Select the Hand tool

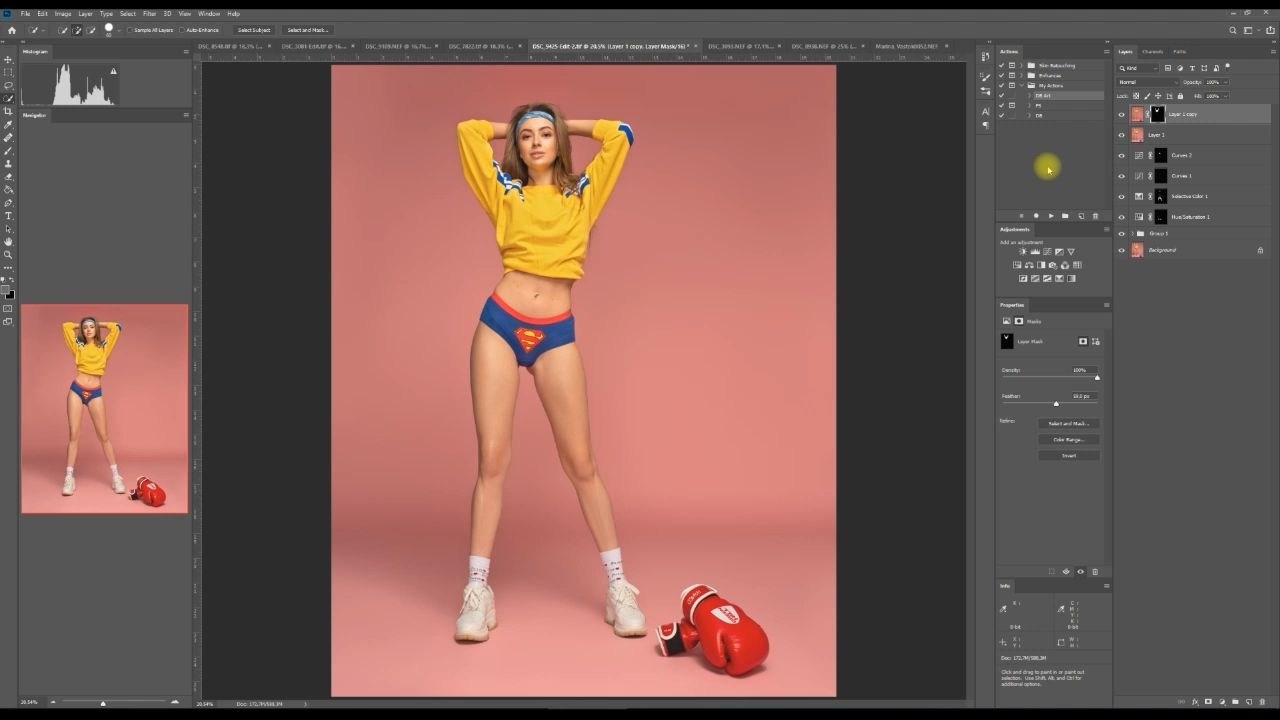8,241
